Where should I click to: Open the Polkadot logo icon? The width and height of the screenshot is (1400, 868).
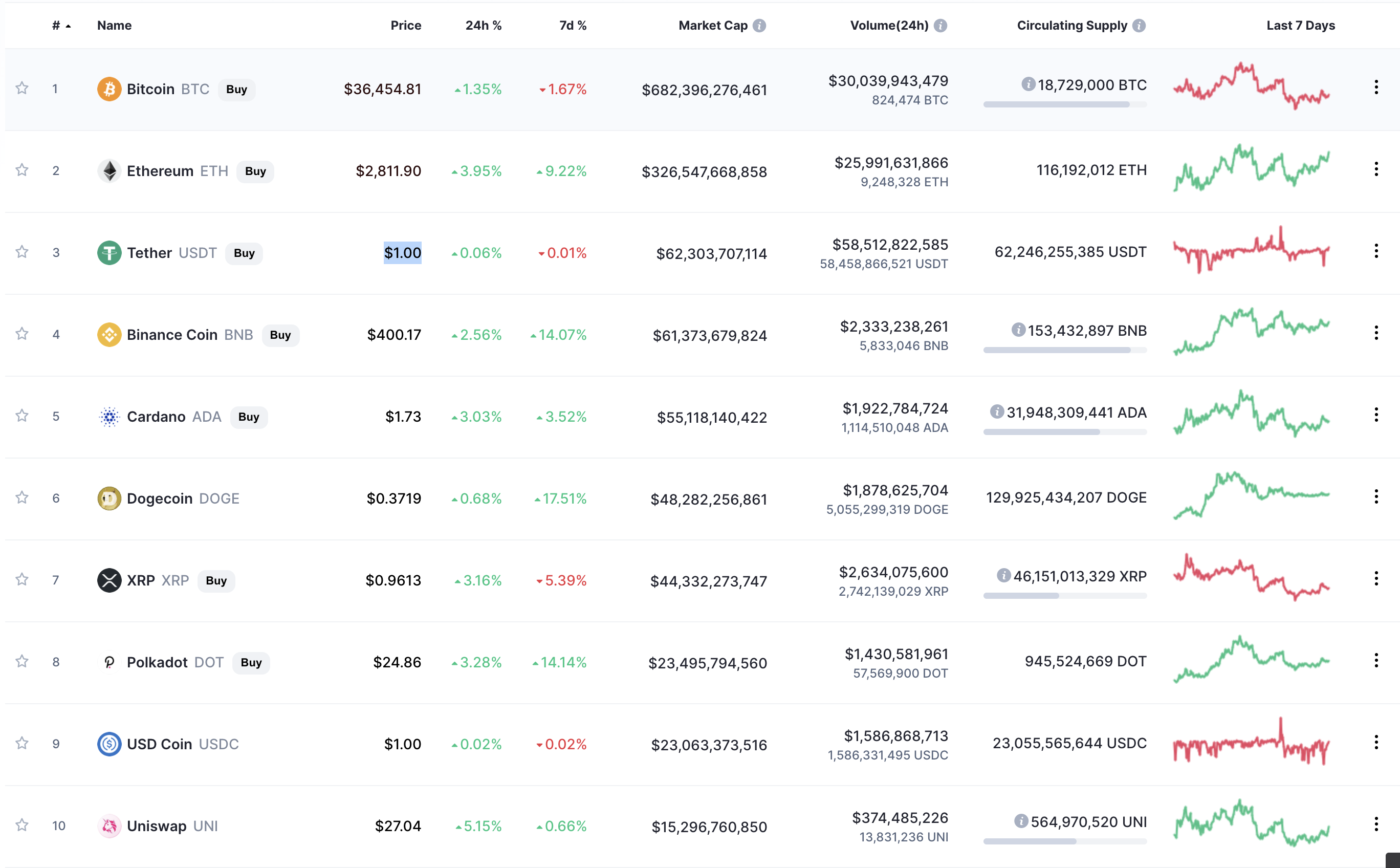[x=109, y=662]
